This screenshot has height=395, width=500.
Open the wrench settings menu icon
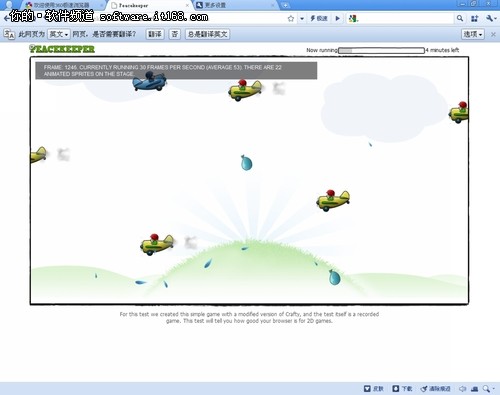point(490,18)
